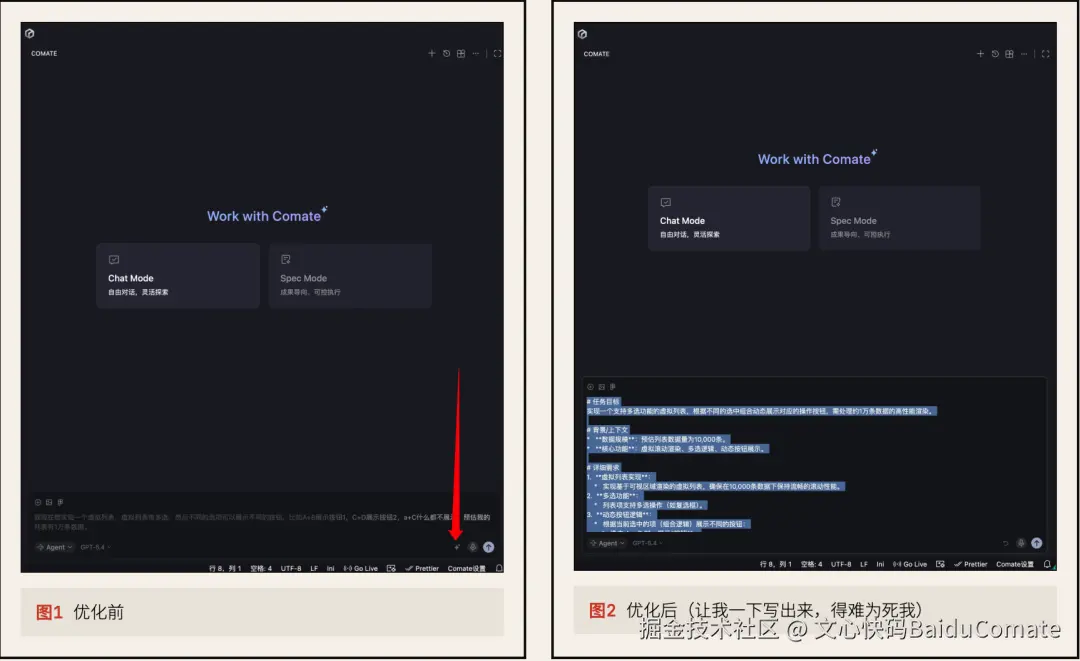The width and height of the screenshot is (1080, 661).
Task: Click the notification bell in Figure 1 status bar
Action: click(x=499, y=568)
